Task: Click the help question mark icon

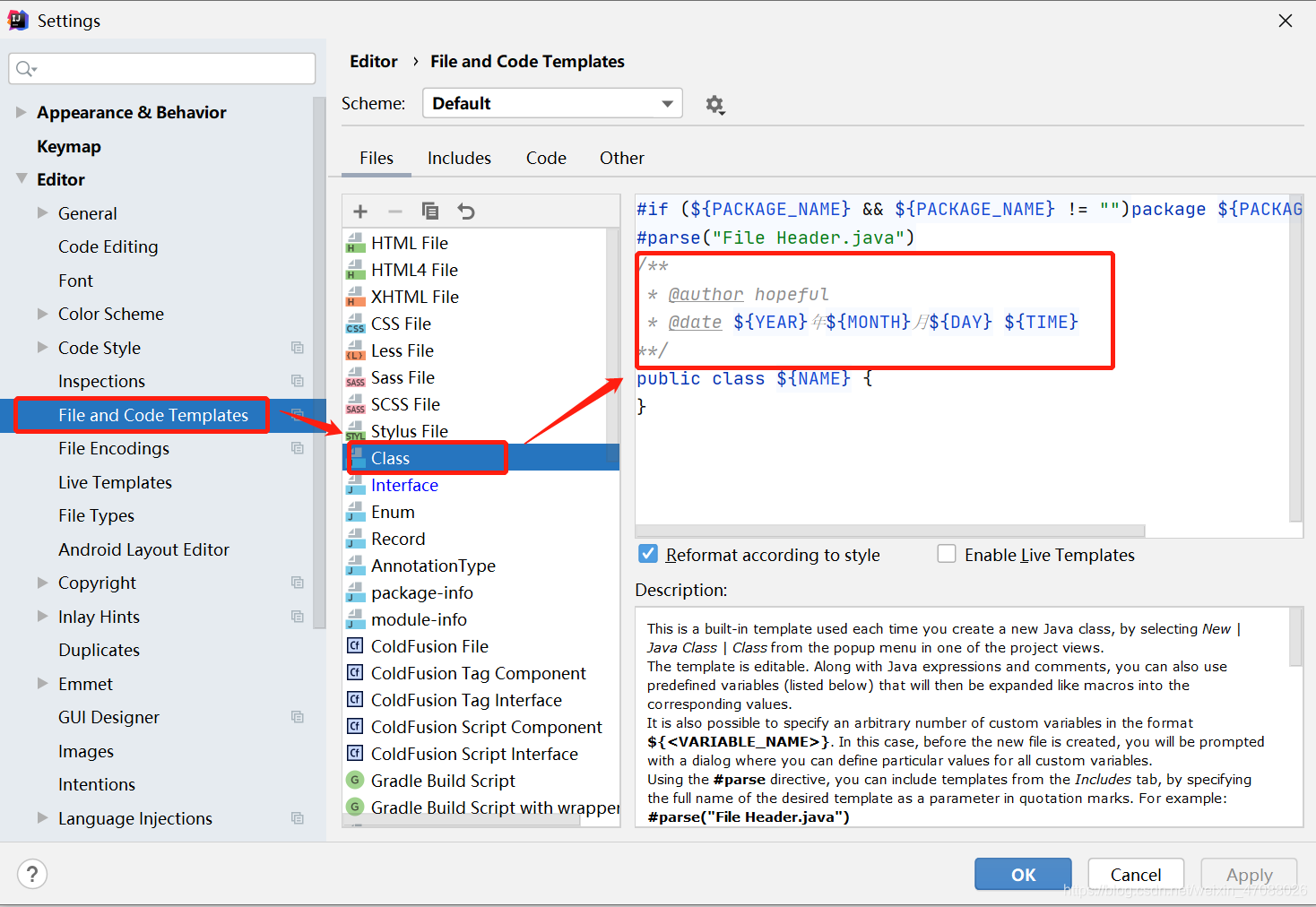Action: [x=32, y=874]
